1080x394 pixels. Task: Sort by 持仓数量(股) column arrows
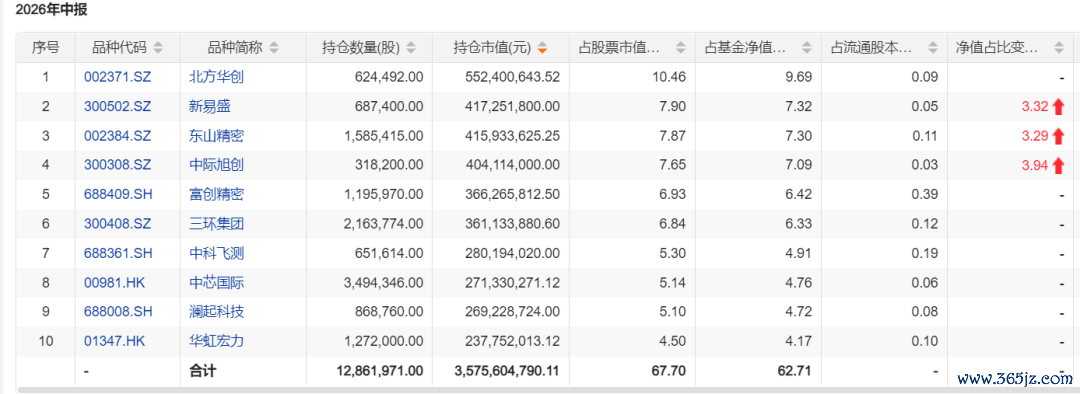(x=411, y=48)
